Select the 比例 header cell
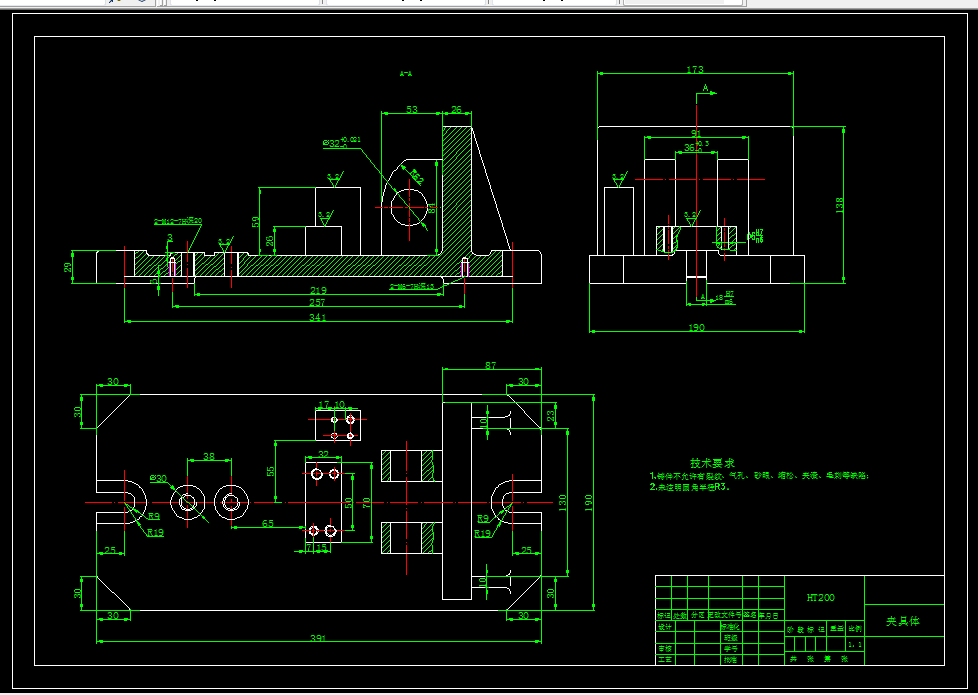The width and height of the screenshot is (978, 695). (x=855, y=629)
